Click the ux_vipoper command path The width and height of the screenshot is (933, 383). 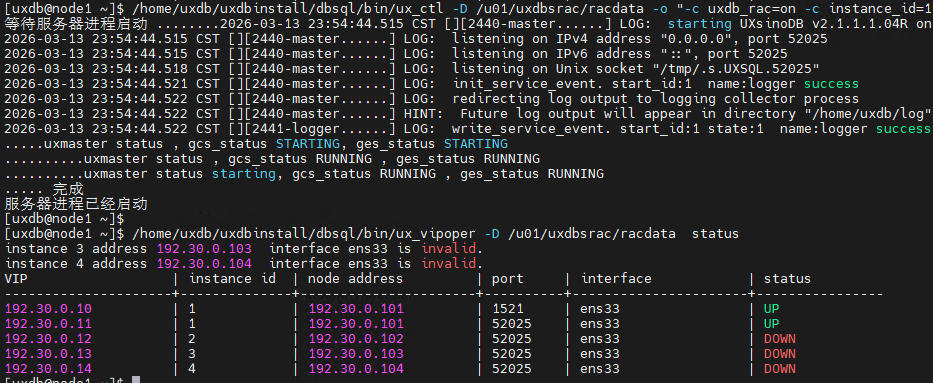point(305,234)
